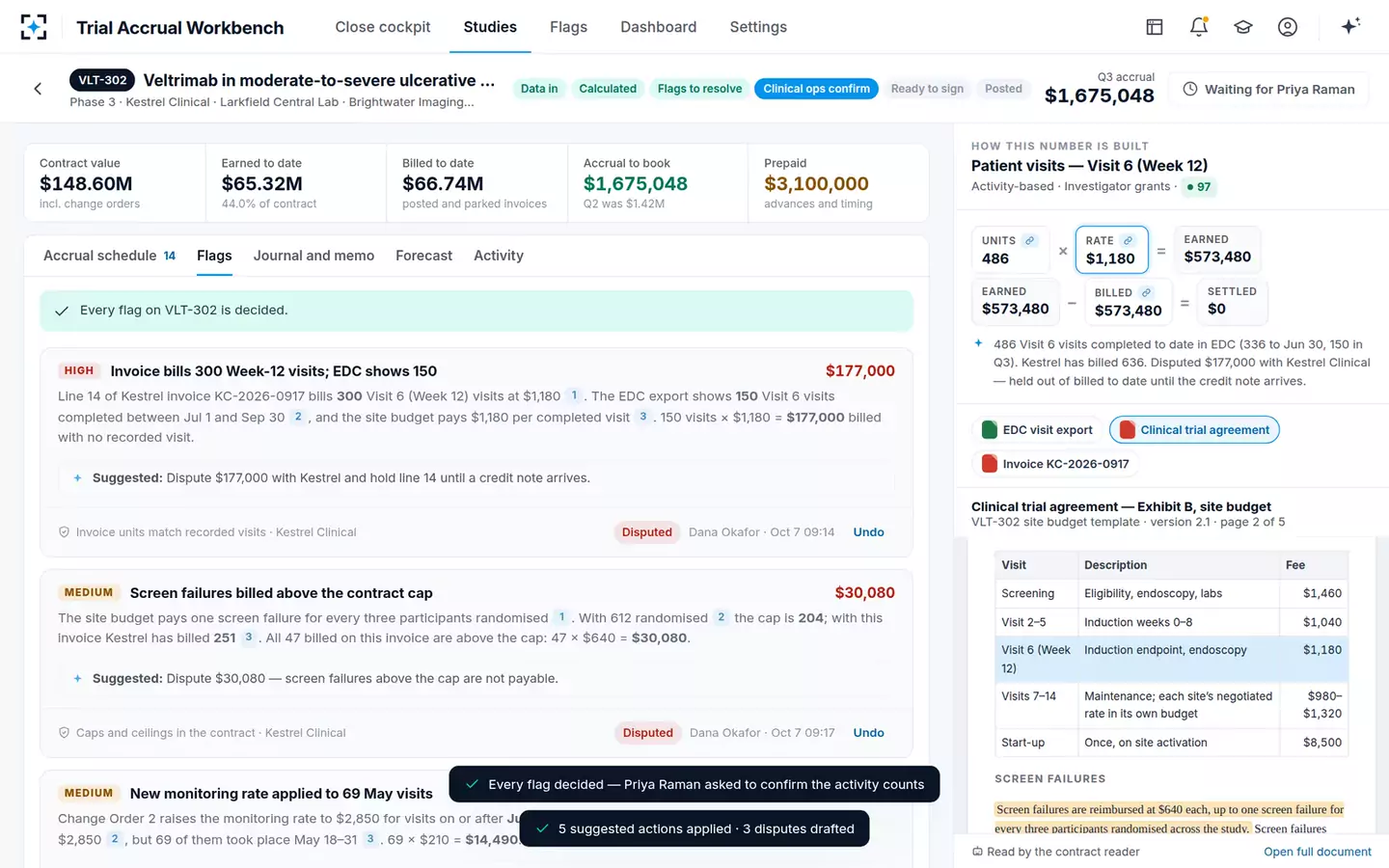This screenshot has height=868, width=1389.
Task: Select the UNITS 486 box
Action: point(1009,250)
